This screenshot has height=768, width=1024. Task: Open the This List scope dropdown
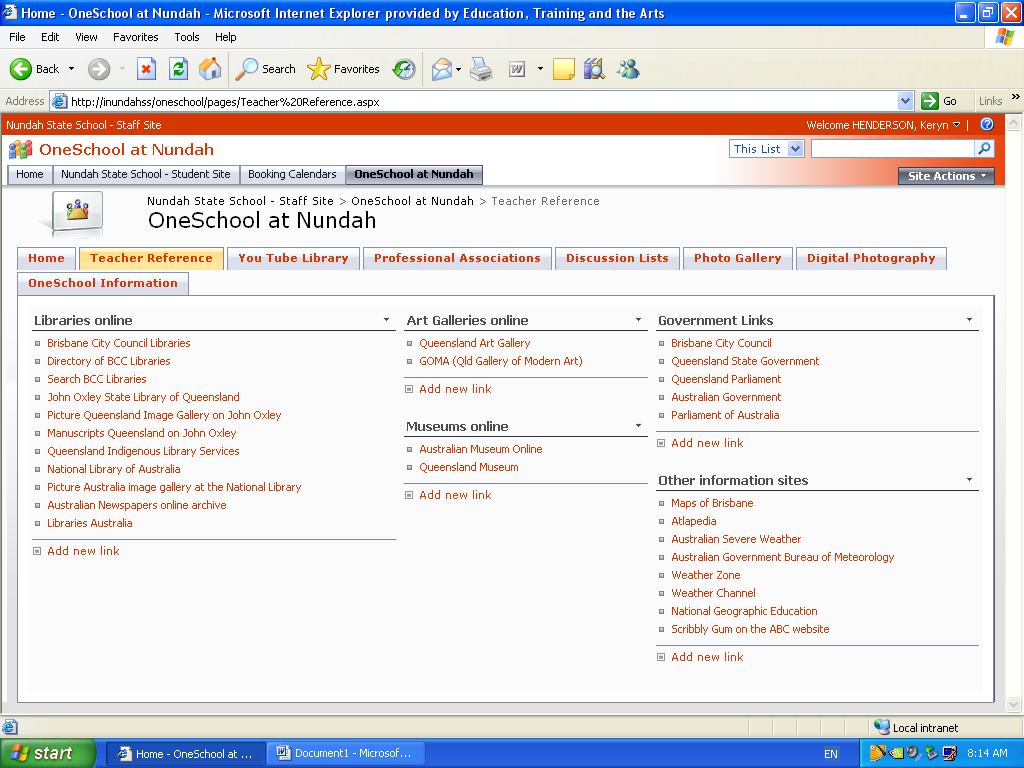(795, 149)
